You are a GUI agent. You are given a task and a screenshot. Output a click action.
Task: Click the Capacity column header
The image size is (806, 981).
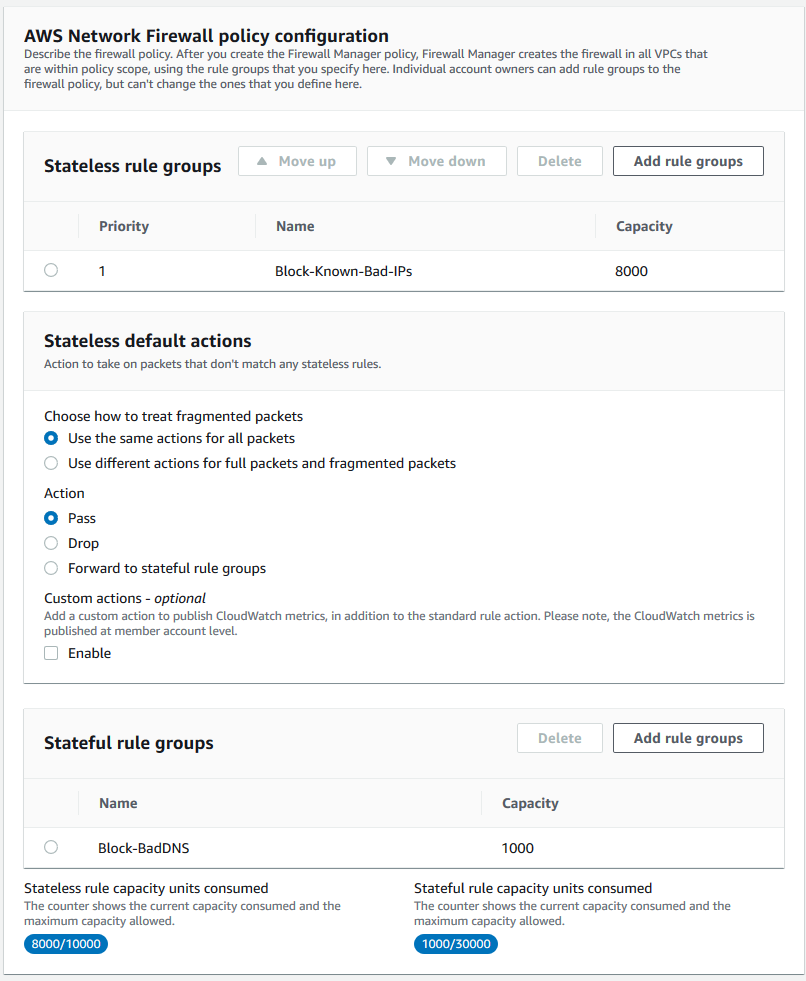643,226
